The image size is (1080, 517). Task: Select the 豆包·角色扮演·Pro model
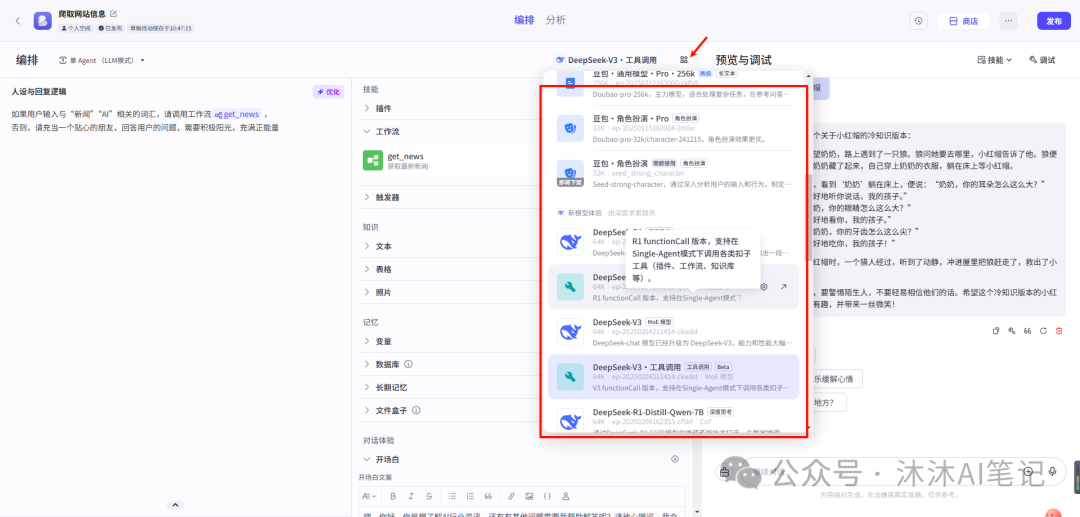coord(674,128)
